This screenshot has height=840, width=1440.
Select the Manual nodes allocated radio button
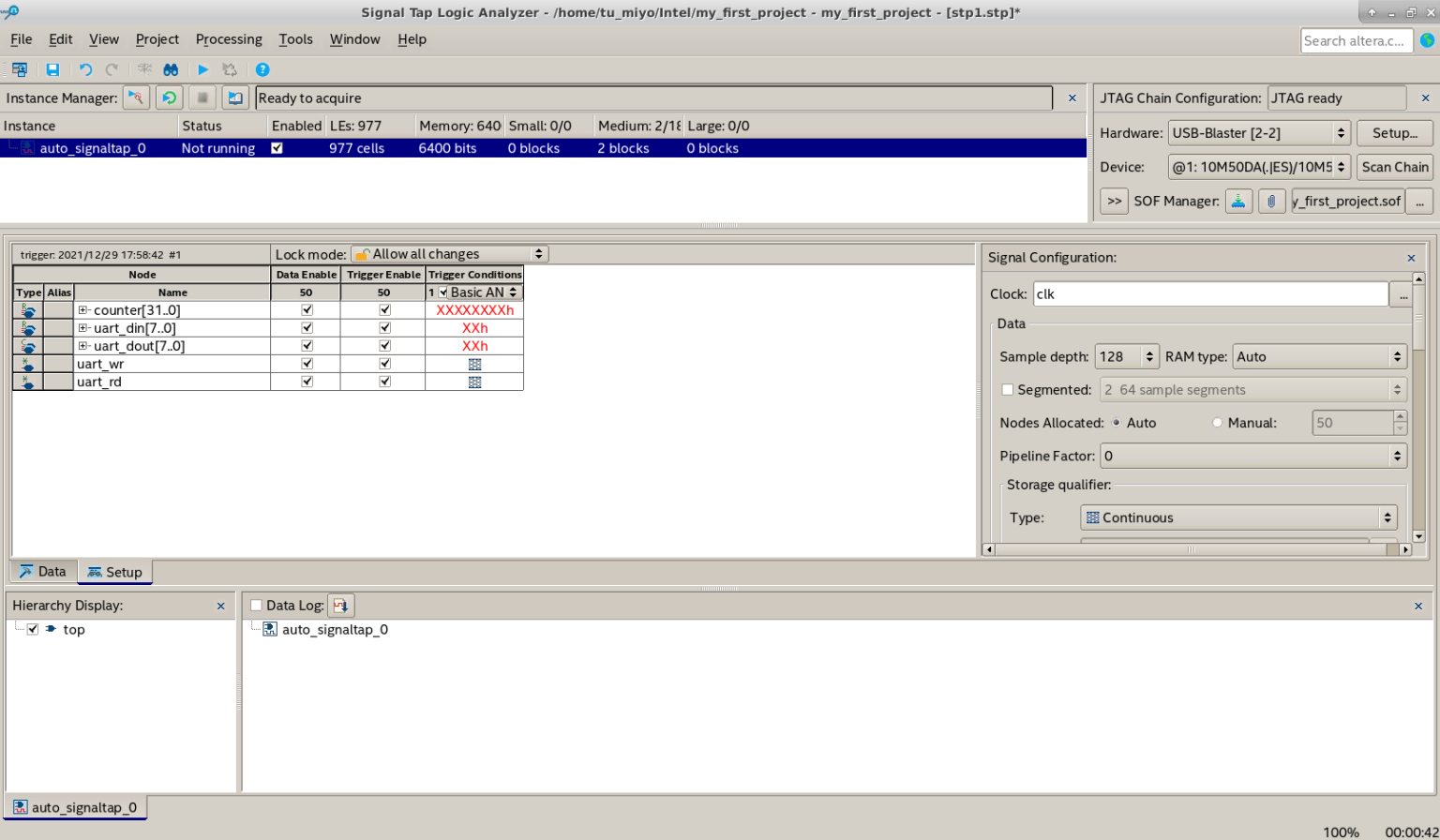[x=1217, y=423]
